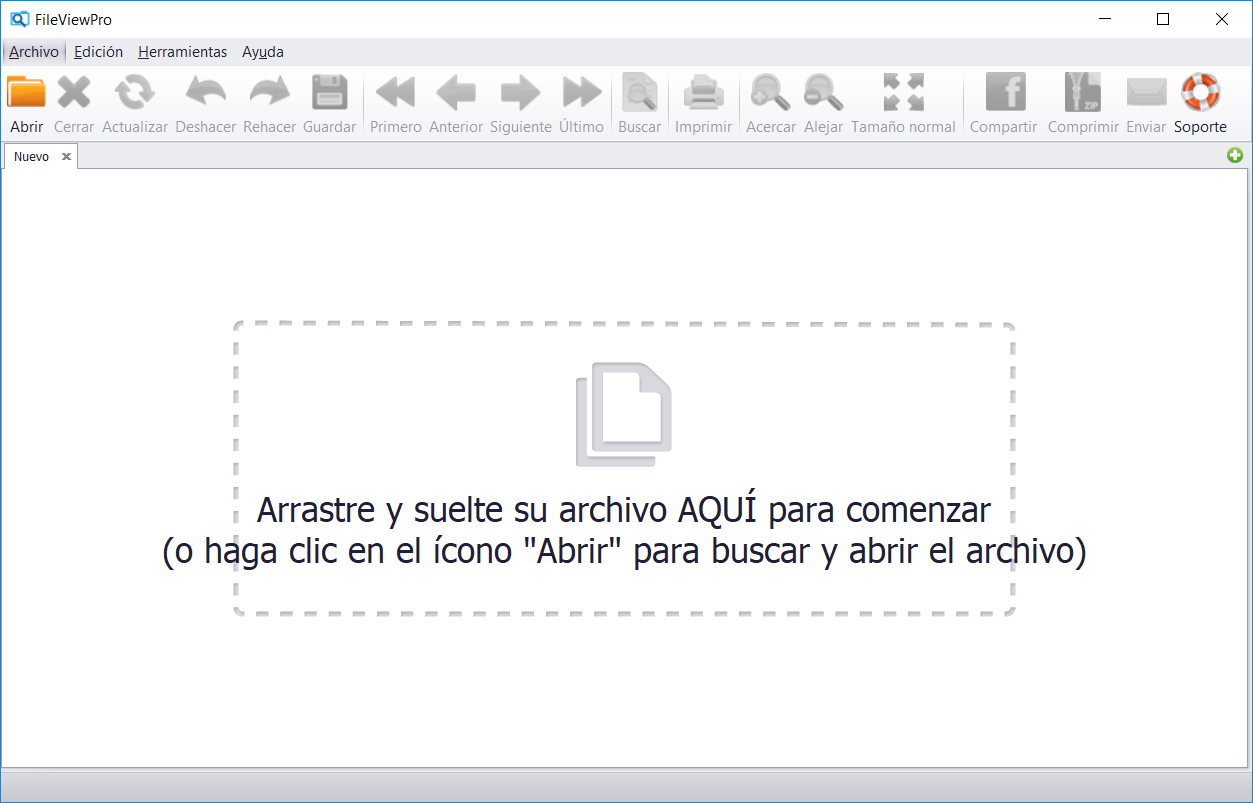Click the Cerrar X toolbar icon
The height and width of the screenshot is (803, 1253).
pyautogui.click(x=74, y=92)
